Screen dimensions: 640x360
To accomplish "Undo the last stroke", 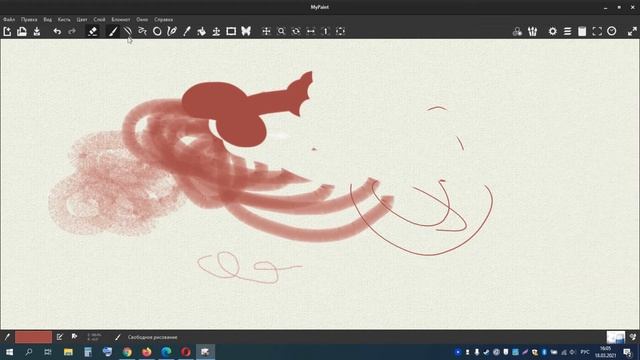I will pyautogui.click(x=57, y=31).
